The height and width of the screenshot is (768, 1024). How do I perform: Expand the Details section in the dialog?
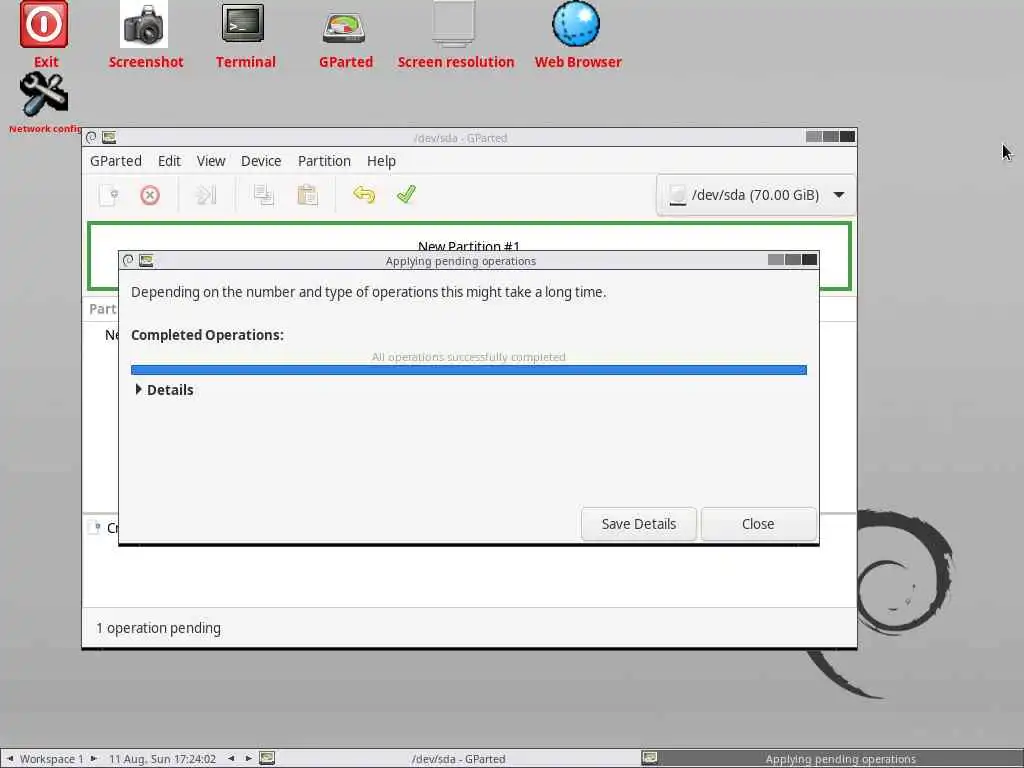point(165,390)
